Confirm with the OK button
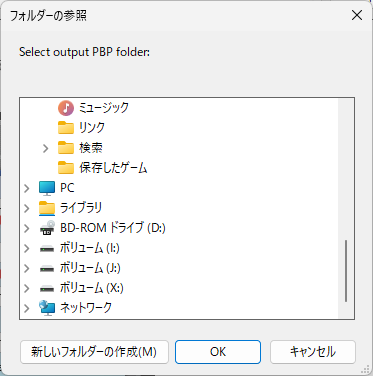Screen dimensions: 373x376 click(218, 352)
